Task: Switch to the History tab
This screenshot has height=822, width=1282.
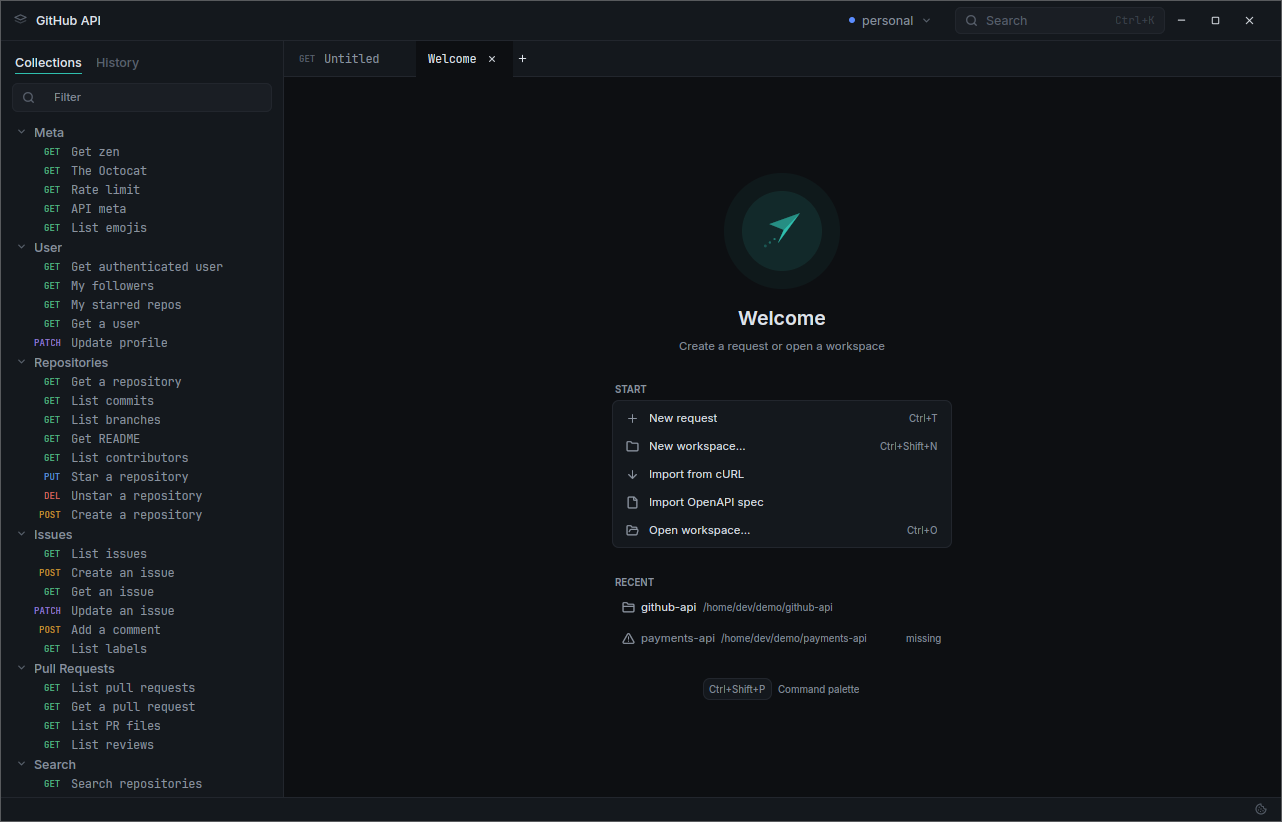Action: pyautogui.click(x=117, y=63)
